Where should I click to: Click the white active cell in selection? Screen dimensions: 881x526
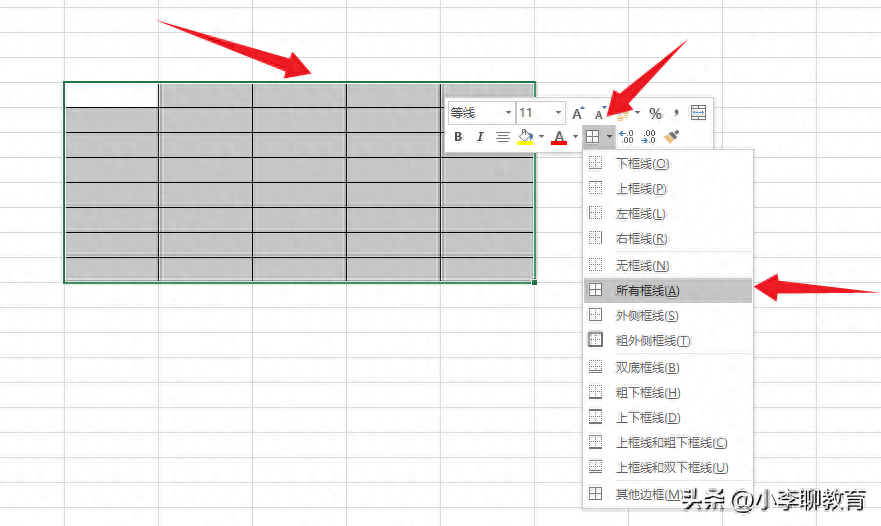112,95
